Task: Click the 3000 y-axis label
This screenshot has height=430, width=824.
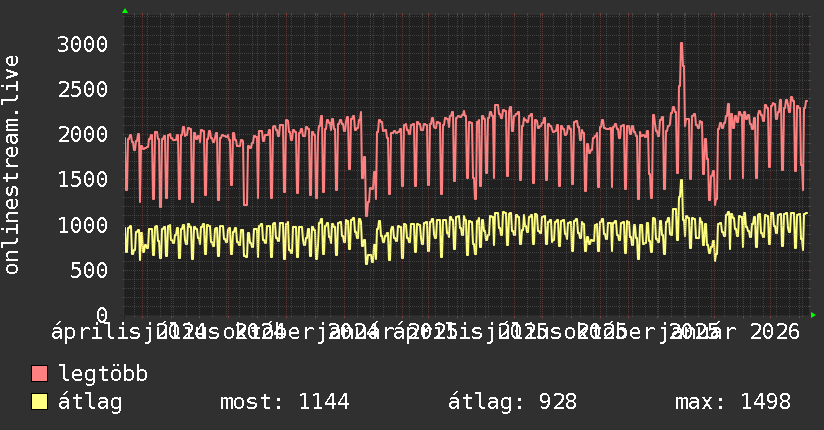Action: 83,44
